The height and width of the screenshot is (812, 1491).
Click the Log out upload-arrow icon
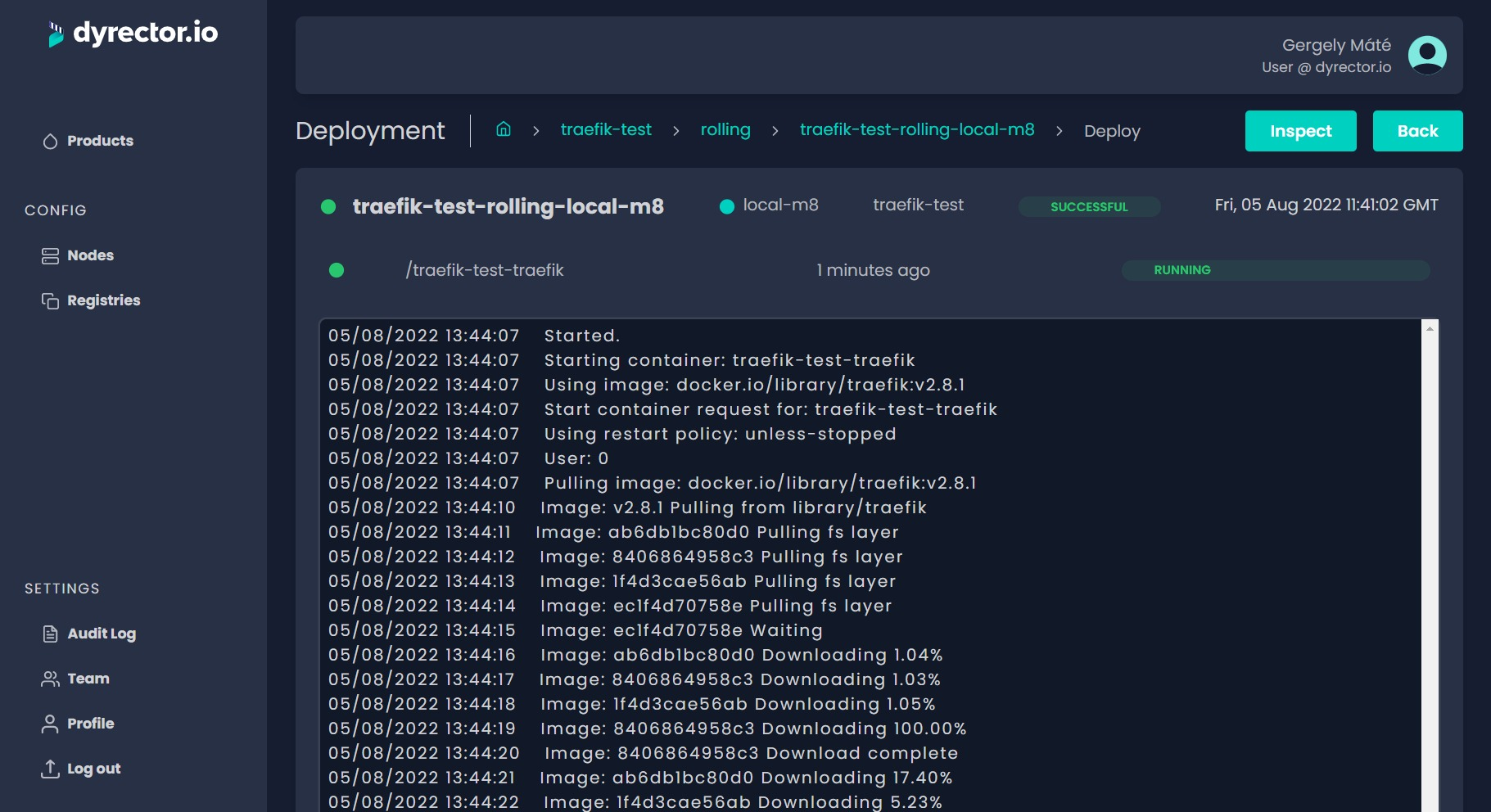click(50, 769)
